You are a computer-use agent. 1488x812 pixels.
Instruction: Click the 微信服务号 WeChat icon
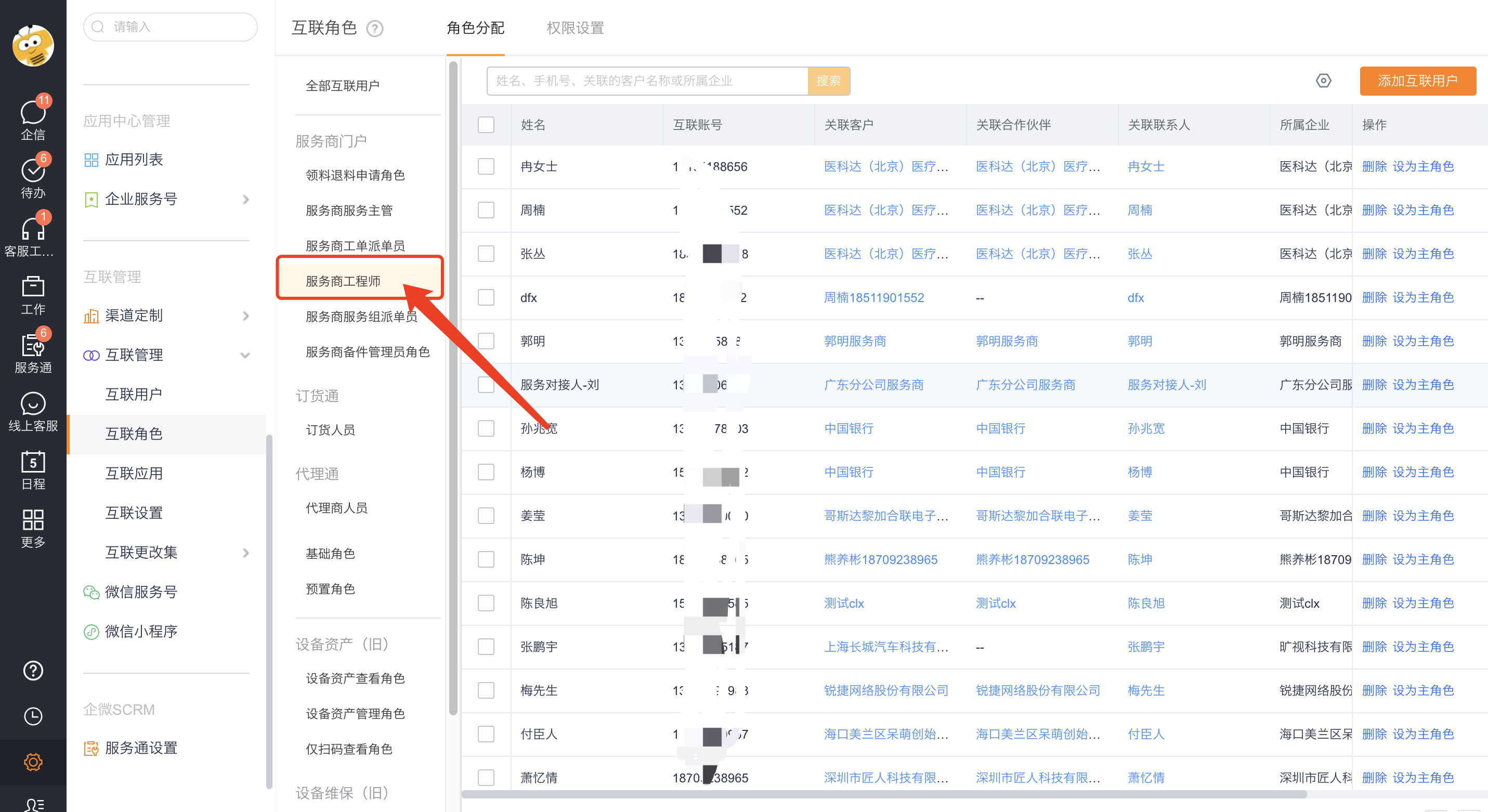[92, 592]
